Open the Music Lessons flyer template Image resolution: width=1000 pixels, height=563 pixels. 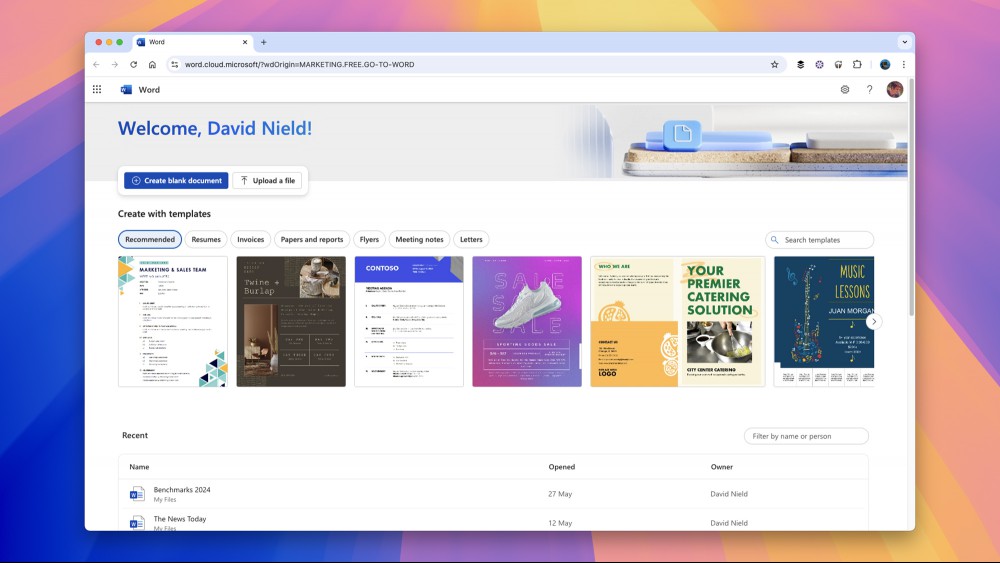[824, 321]
